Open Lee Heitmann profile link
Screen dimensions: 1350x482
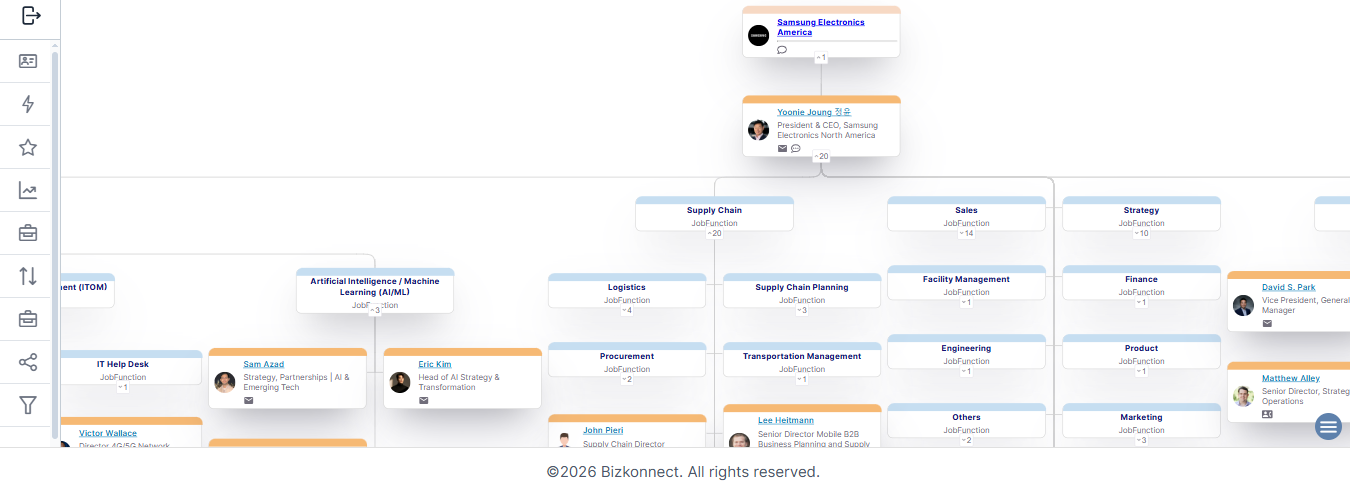coord(786,420)
